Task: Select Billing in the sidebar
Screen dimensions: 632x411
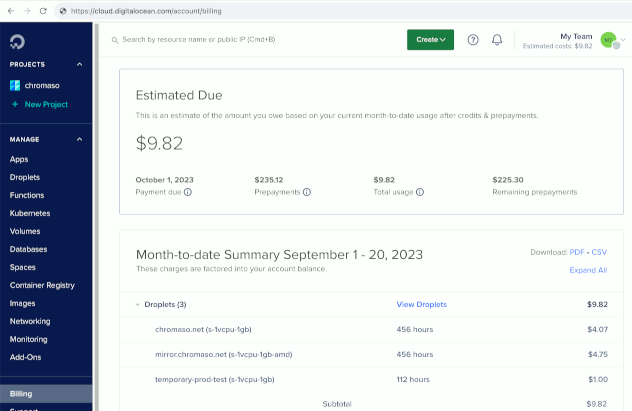Action: coord(46,394)
